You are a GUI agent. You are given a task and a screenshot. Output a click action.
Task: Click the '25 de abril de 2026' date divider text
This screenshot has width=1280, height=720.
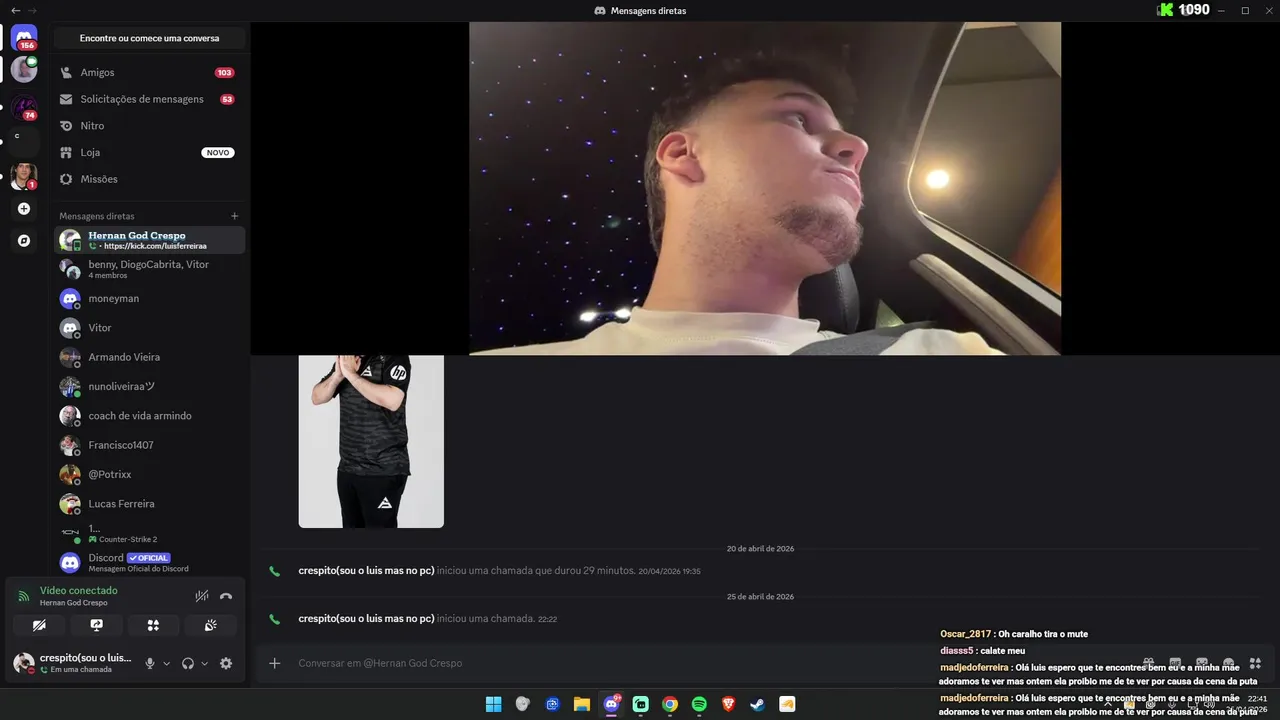click(x=760, y=597)
